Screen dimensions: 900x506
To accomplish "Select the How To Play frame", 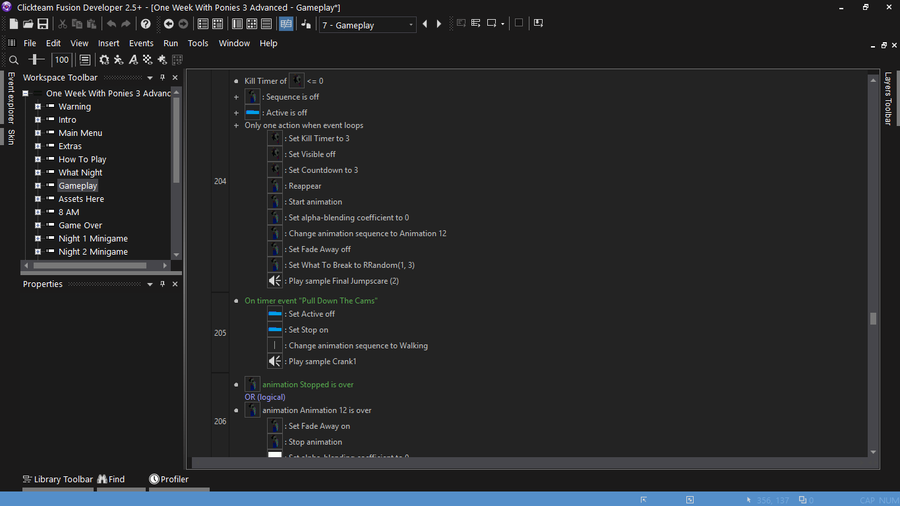I will [x=82, y=159].
